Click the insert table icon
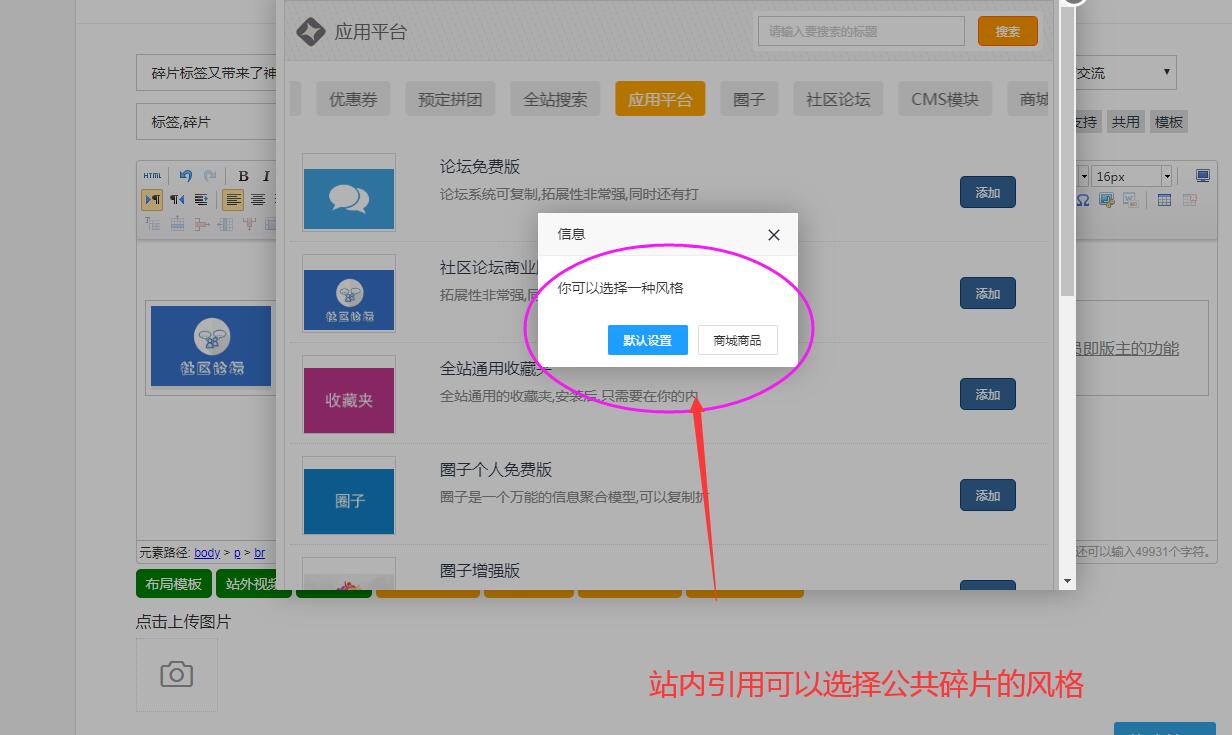The height and width of the screenshot is (735, 1232). pyautogui.click(x=1164, y=200)
